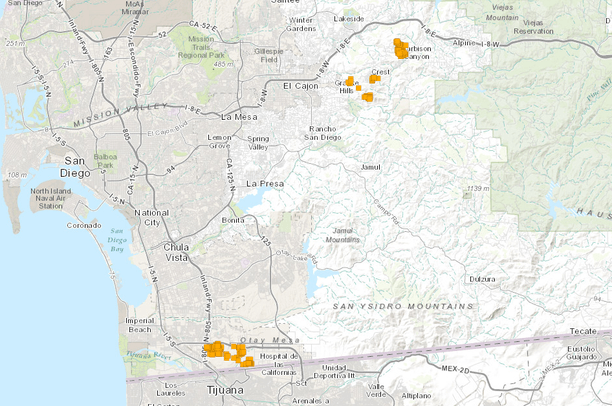The image size is (612, 406).
Task: Select the orange markers beside the Crest label
Action: pyautogui.click(x=375, y=79)
